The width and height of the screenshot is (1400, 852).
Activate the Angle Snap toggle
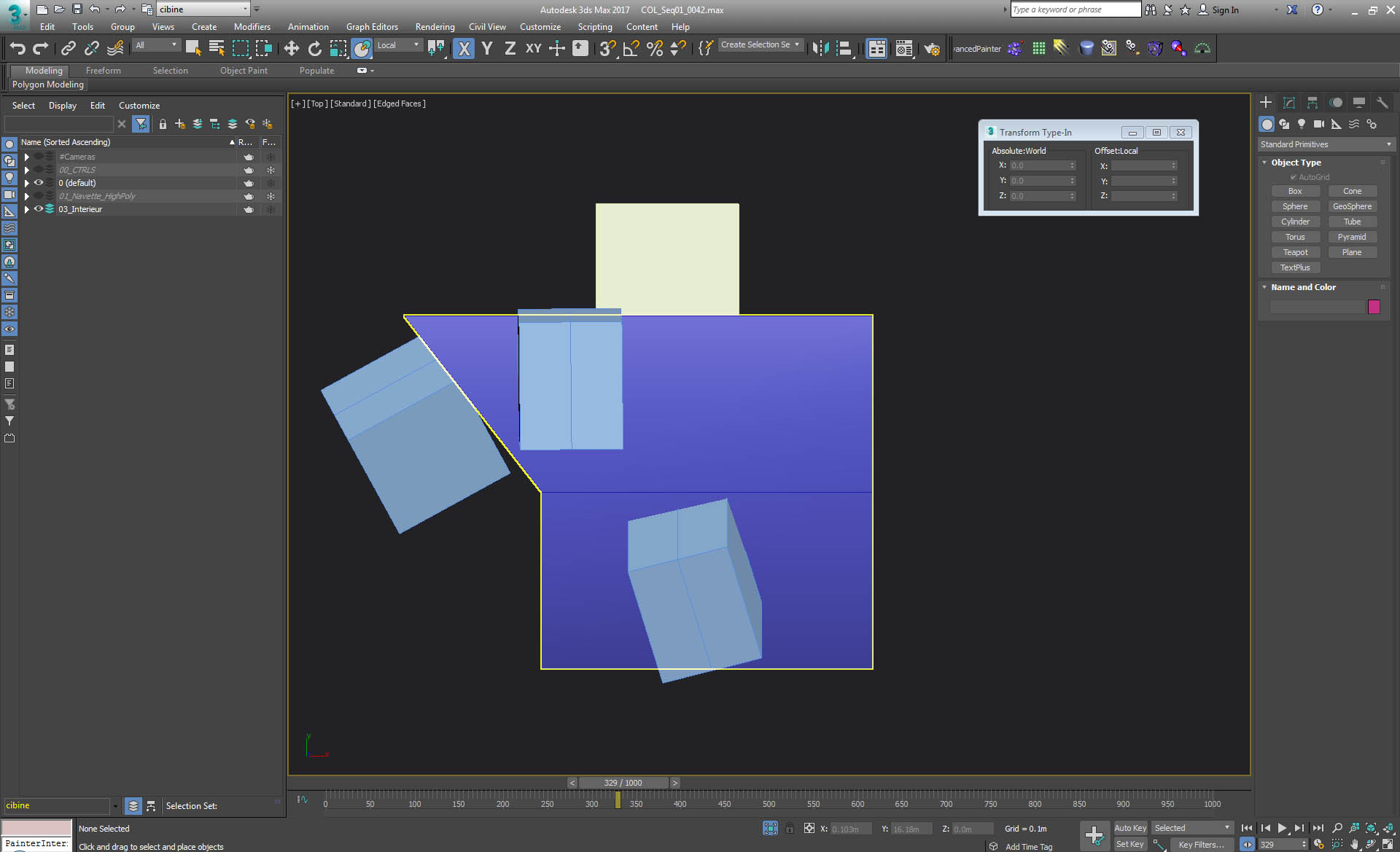pyautogui.click(x=630, y=48)
